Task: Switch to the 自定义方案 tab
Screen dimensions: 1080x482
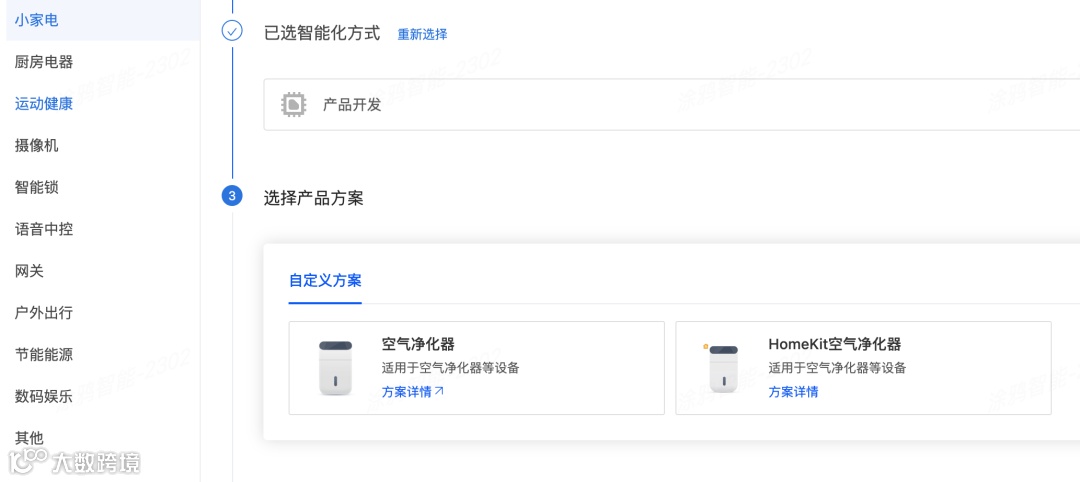Action: [325, 281]
